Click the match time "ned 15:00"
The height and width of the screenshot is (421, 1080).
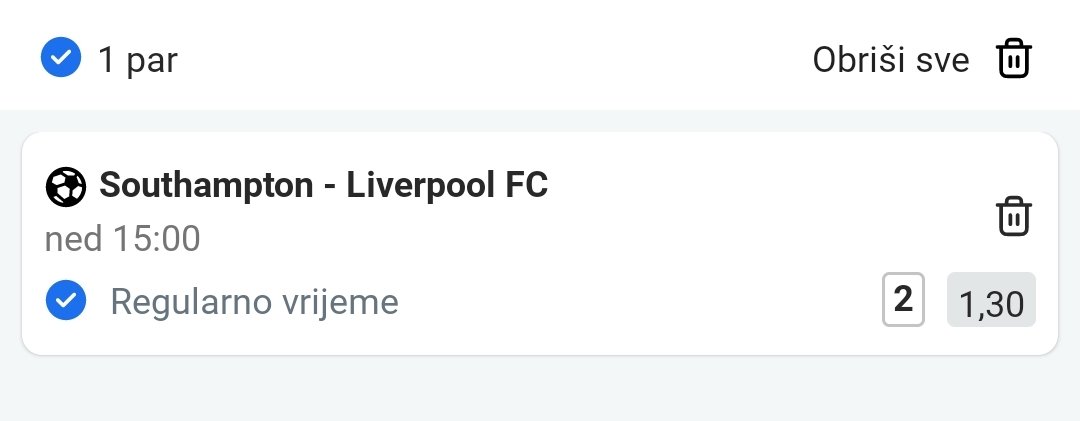tap(122, 239)
